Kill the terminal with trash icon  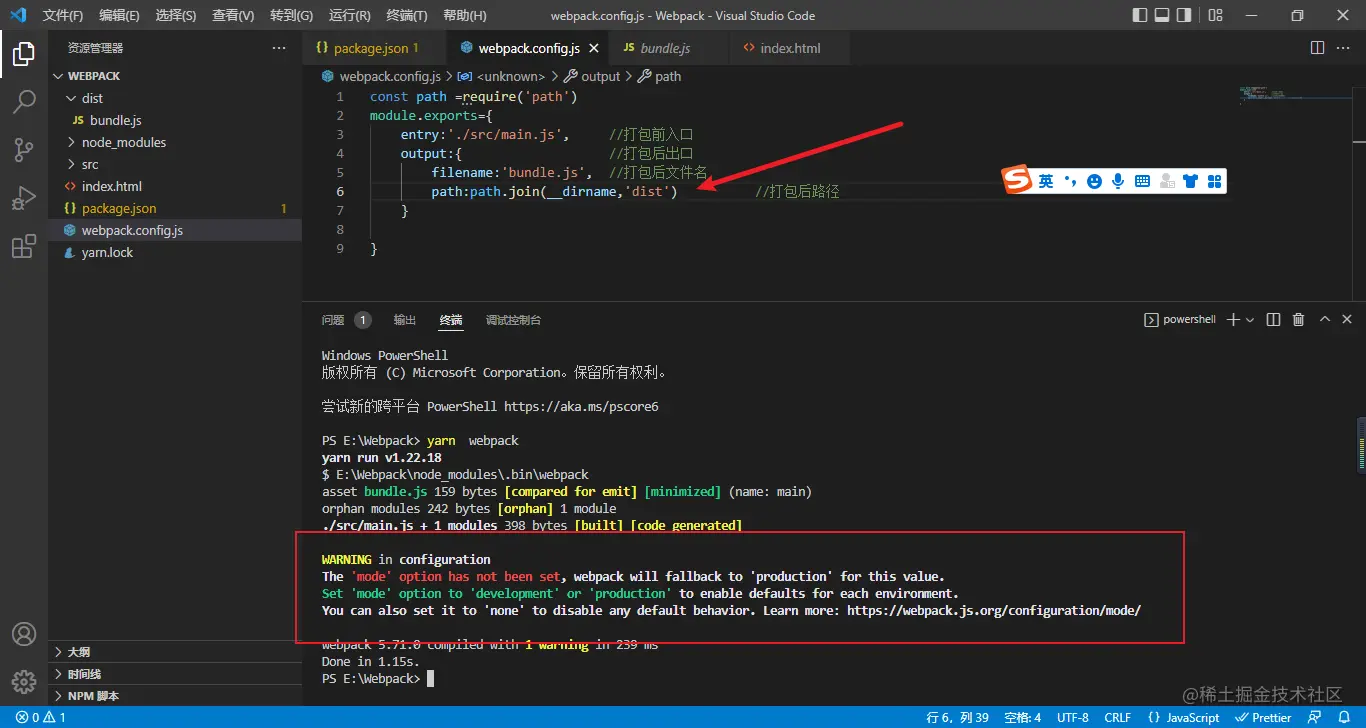pos(1298,320)
